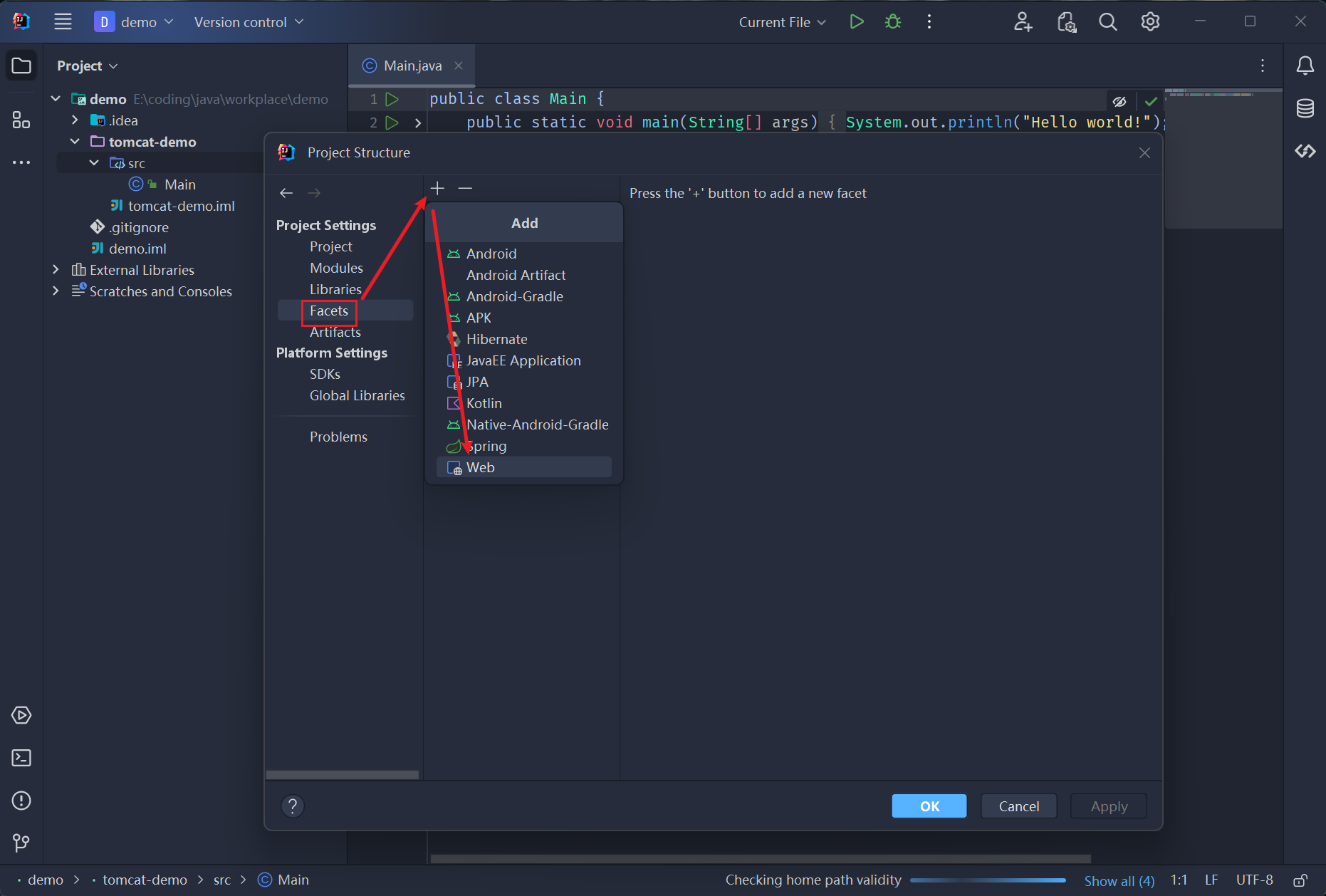Choose Hibernate in the Add list
The image size is (1326, 896).
[524, 339]
